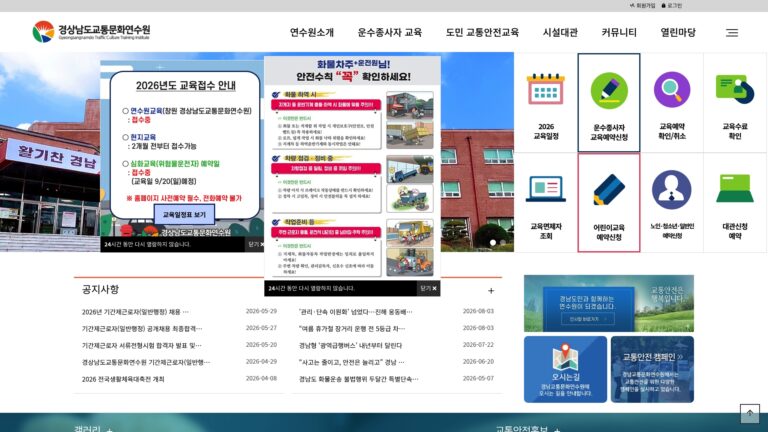The image size is (768, 432).
Task: Open notice 기간제근로자 서류전형시험 합격자 발표
Action: click(142, 345)
